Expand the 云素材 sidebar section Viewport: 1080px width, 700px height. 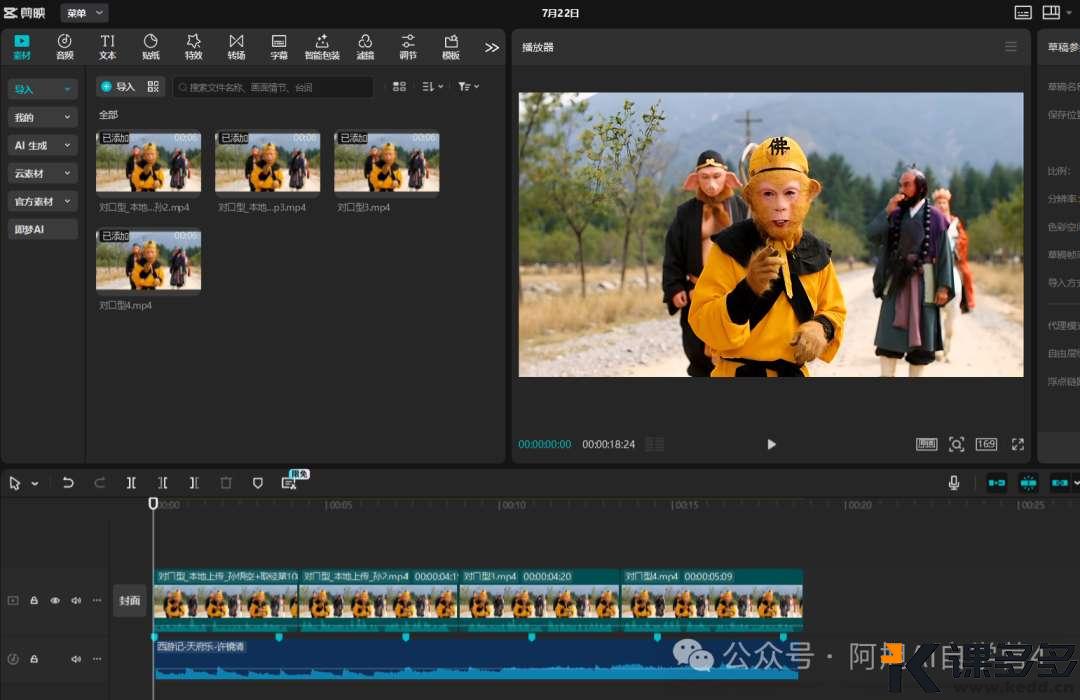[42, 174]
